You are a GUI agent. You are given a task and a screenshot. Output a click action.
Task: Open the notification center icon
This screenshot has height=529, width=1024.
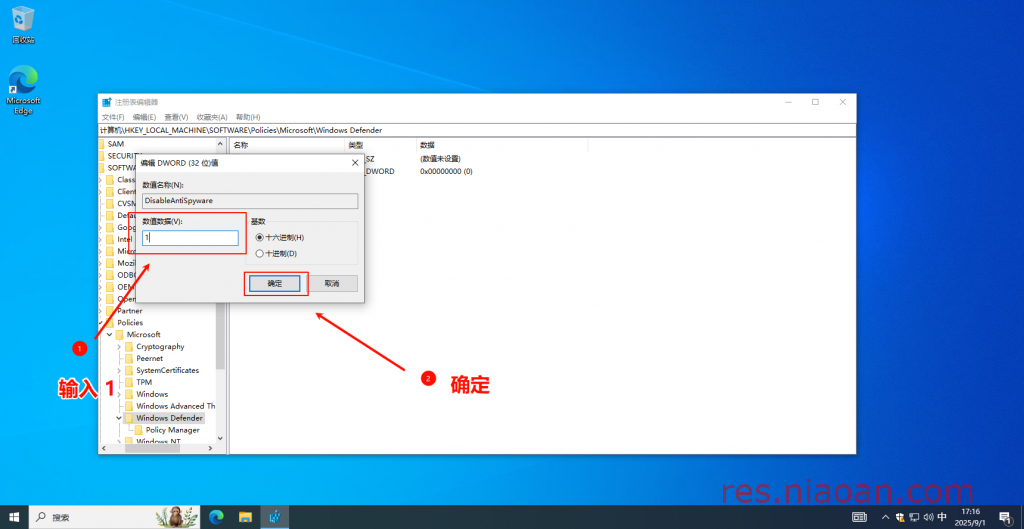pos(1006,517)
